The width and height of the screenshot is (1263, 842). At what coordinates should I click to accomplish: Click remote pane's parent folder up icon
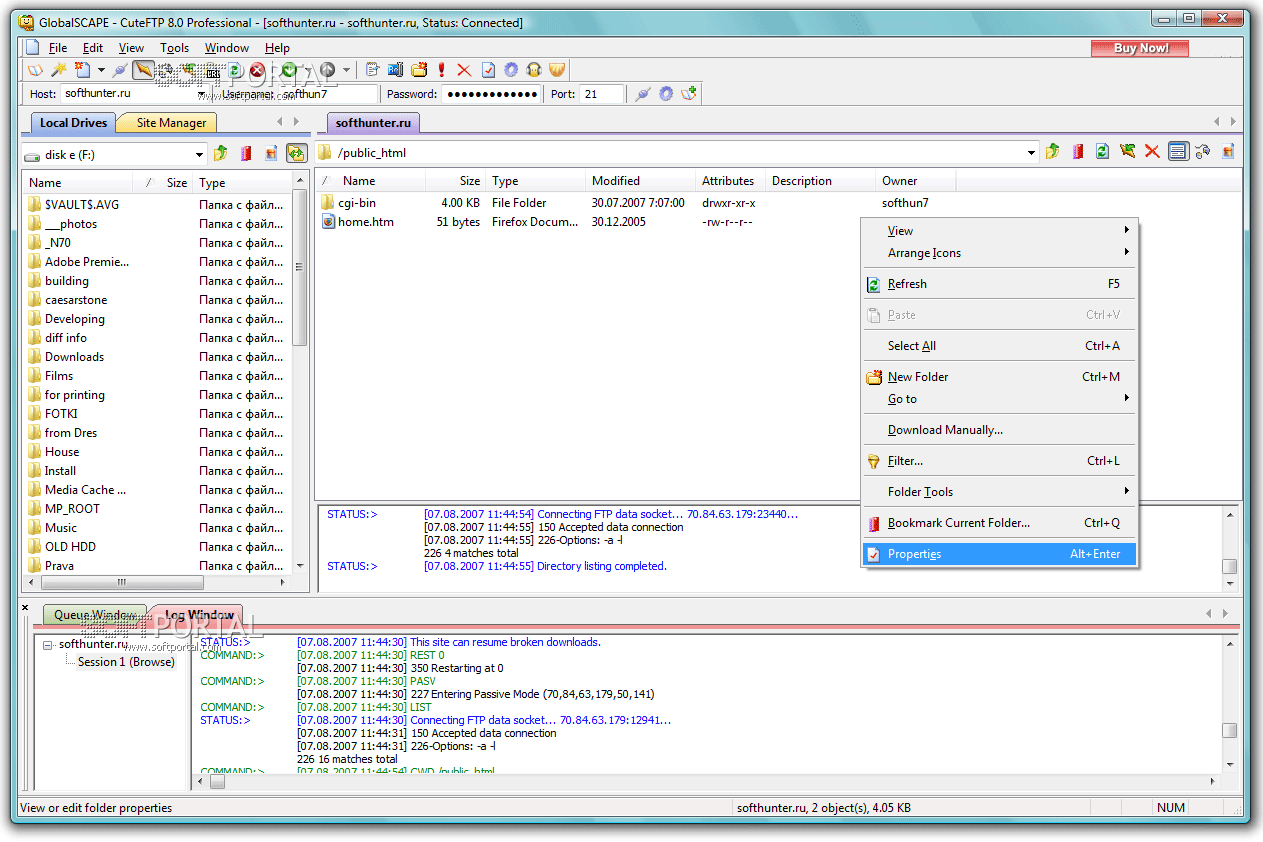point(1052,152)
